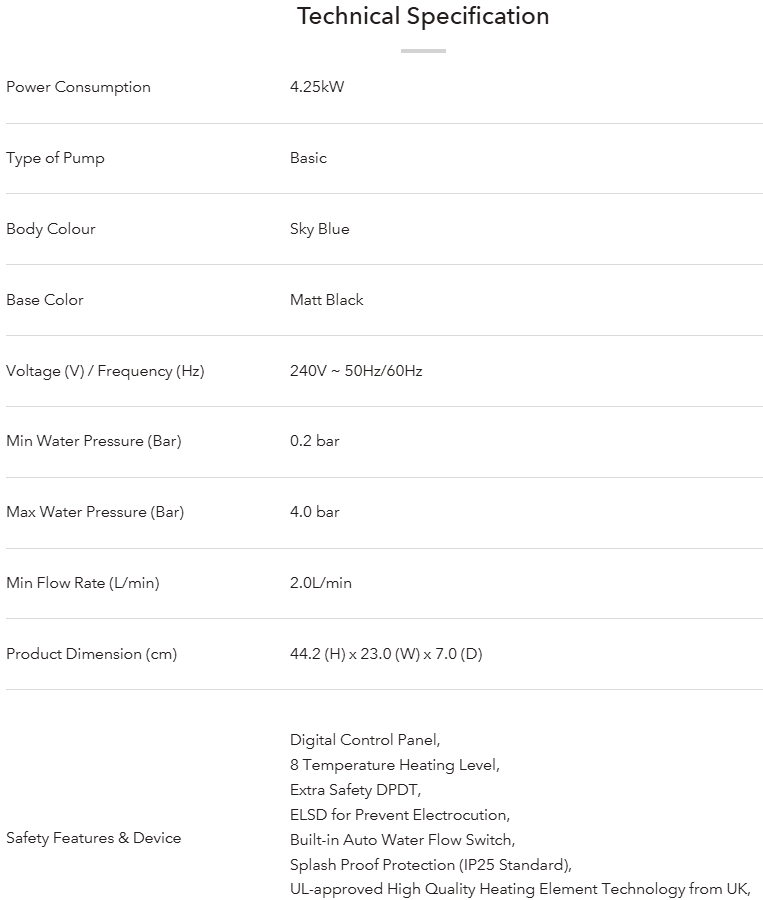Select the 0.2 bar value
The height and width of the screenshot is (900, 763).
point(315,441)
